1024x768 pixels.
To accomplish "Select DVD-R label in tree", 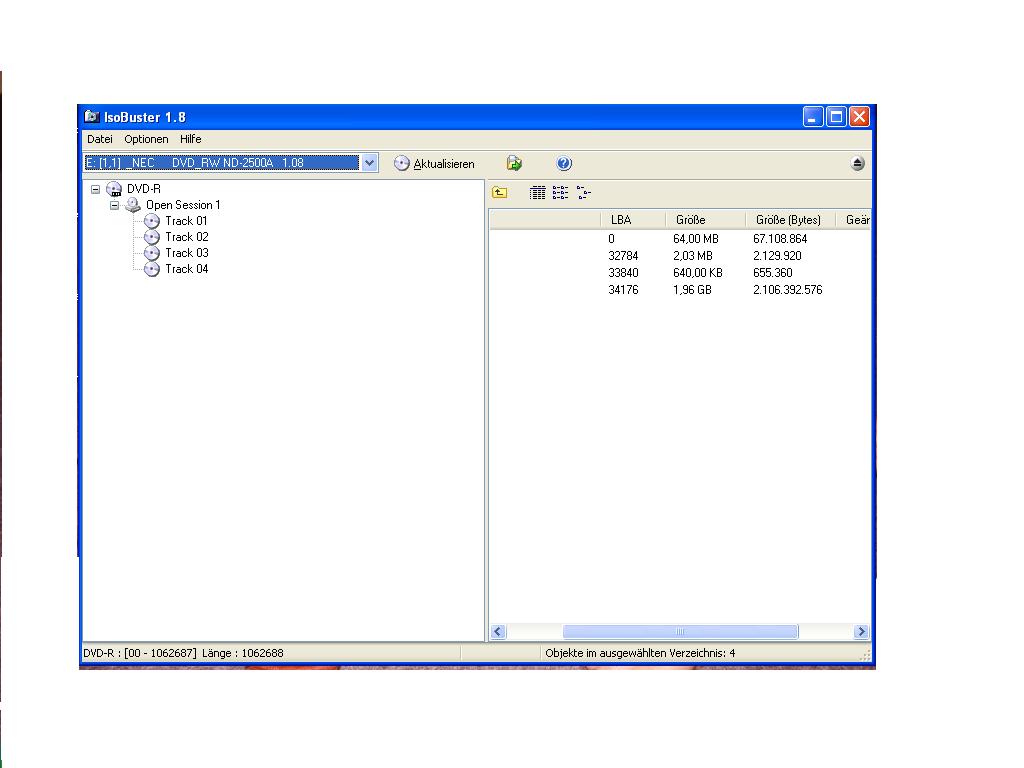I will 144,189.
